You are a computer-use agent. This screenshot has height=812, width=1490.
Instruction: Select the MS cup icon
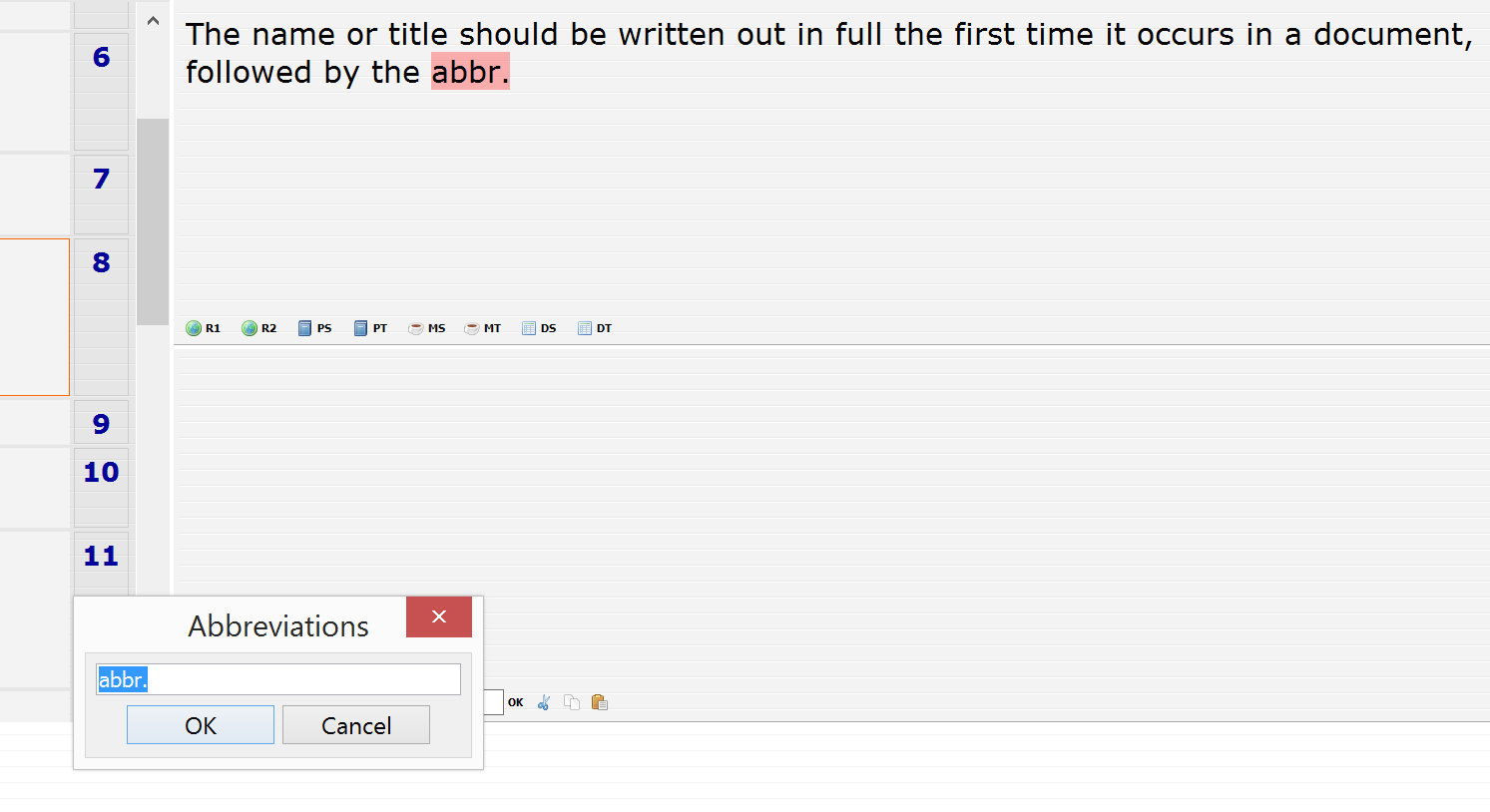tap(416, 328)
